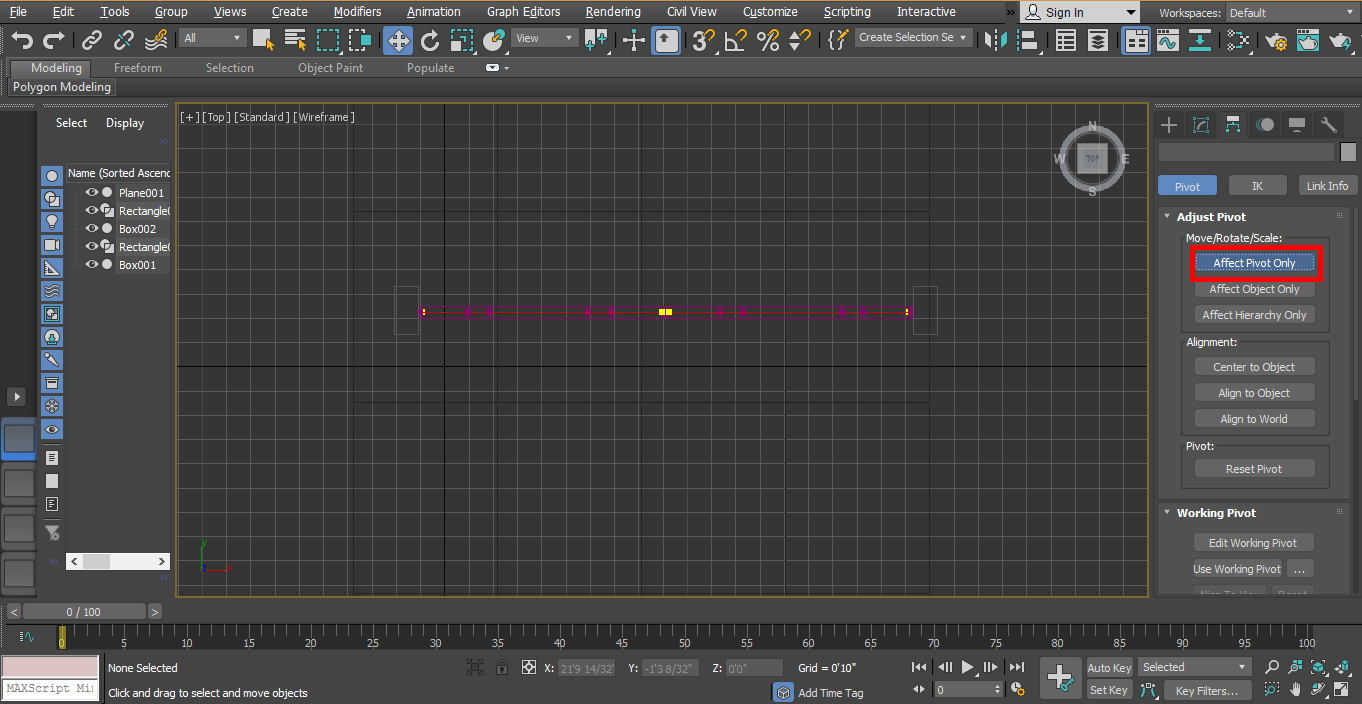Screen dimensions: 1362x704
Task: Open the Modifiers menu
Action: pos(357,11)
